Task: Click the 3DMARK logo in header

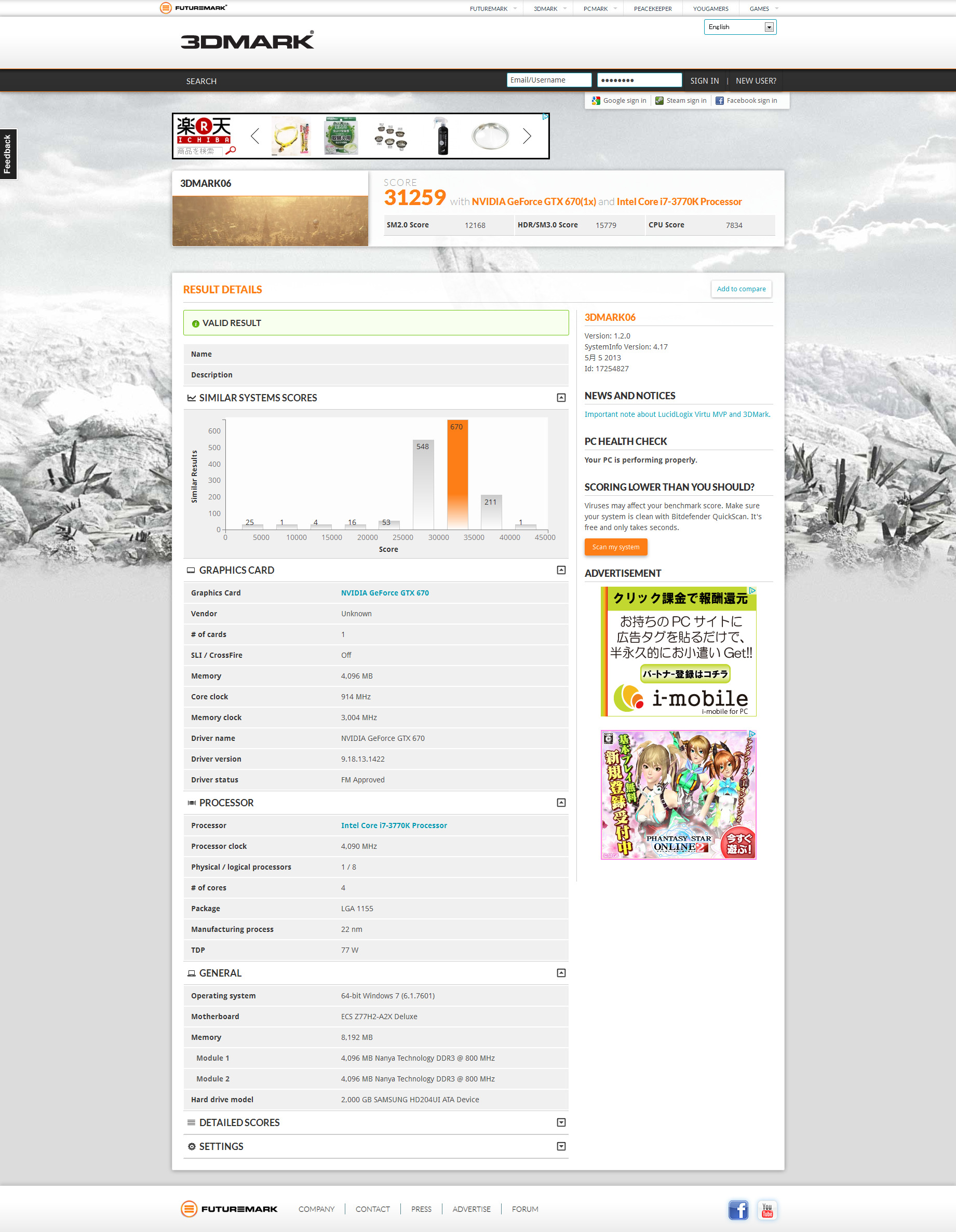Action: (x=247, y=40)
